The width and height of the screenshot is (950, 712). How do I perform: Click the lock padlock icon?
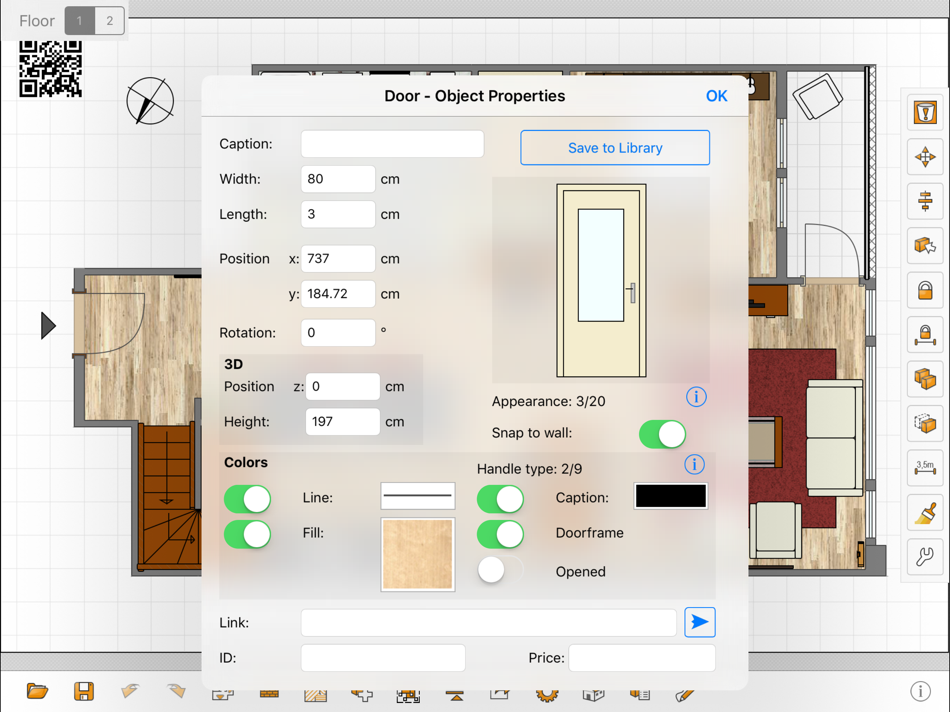point(925,290)
